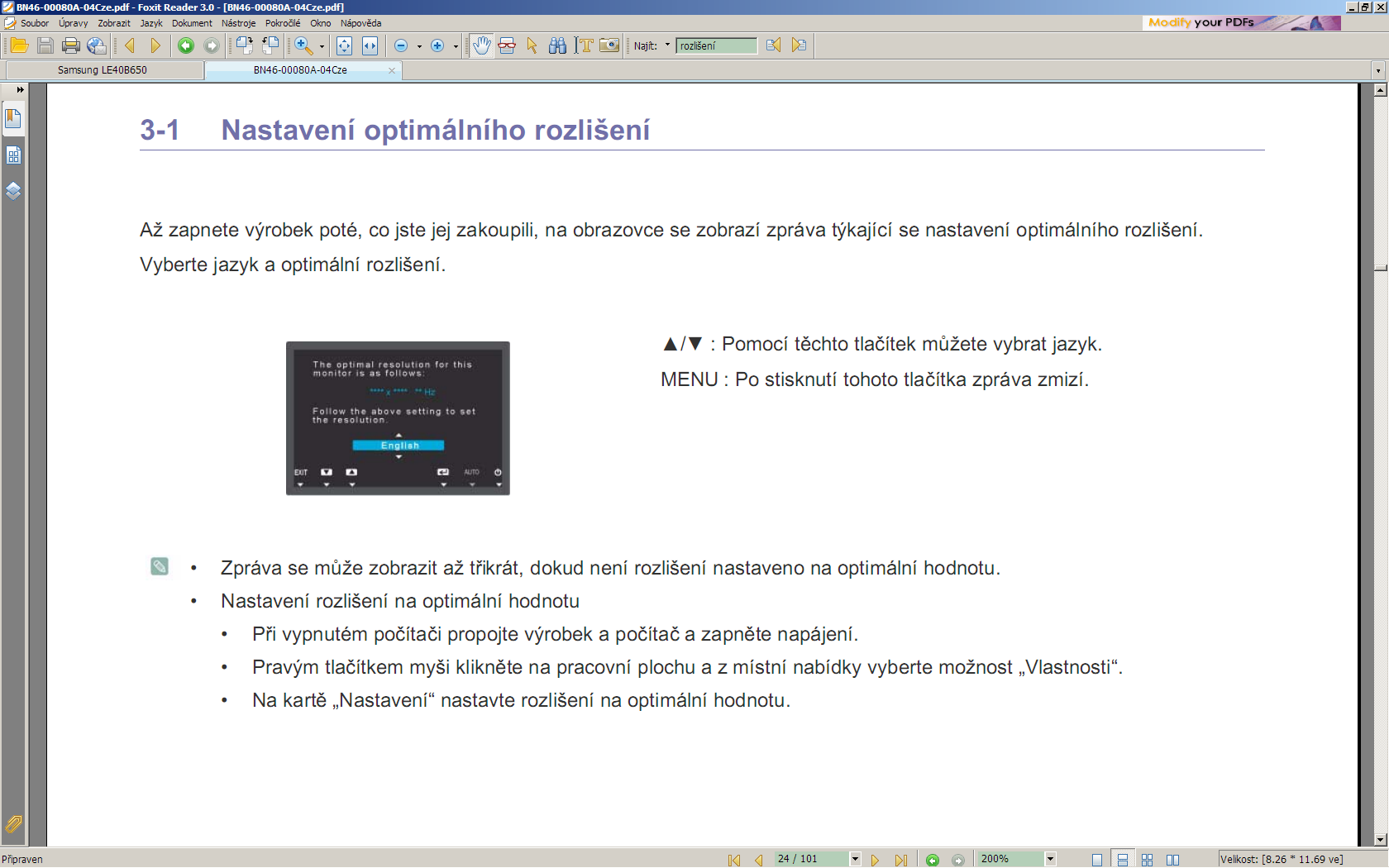The height and width of the screenshot is (868, 1389).
Task: Find next search result
Action: pyautogui.click(x=799, y=45)
